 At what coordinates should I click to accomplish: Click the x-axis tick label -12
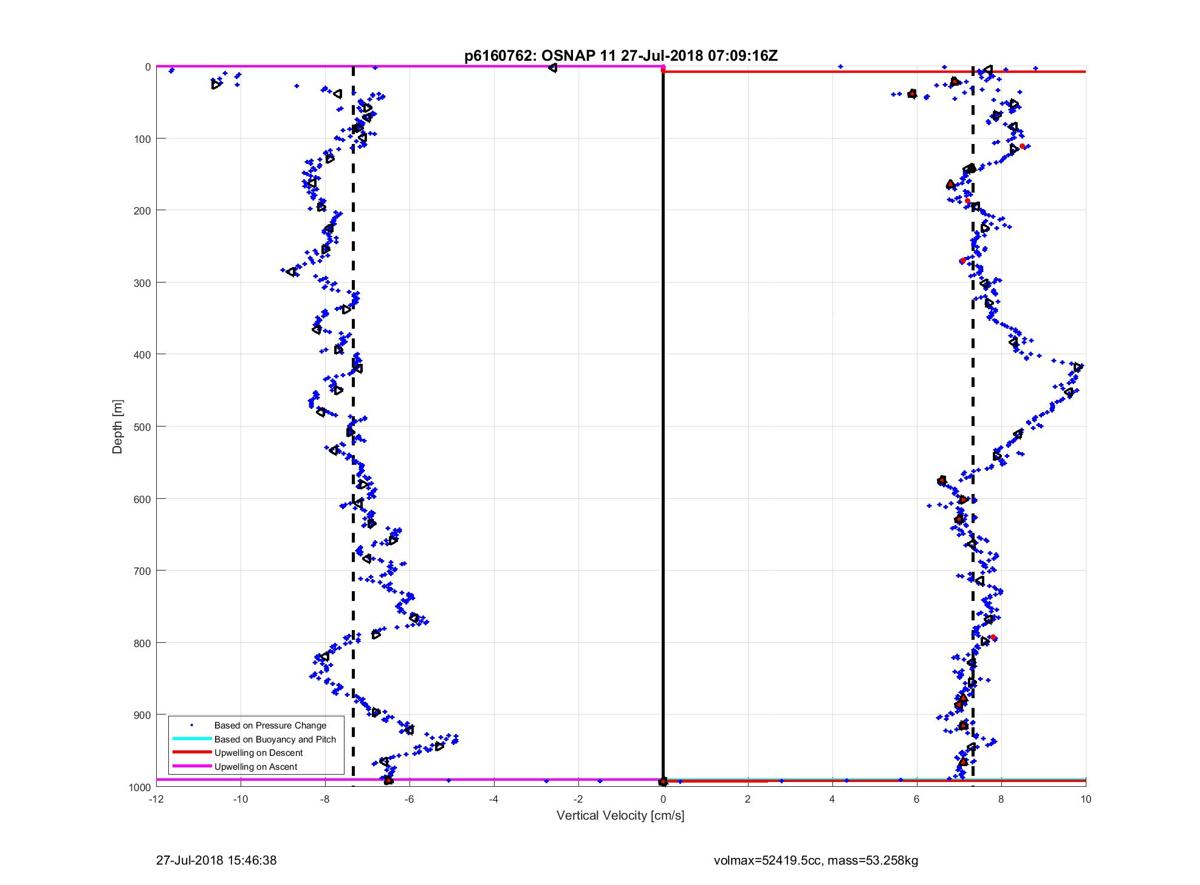pos(156,798)
